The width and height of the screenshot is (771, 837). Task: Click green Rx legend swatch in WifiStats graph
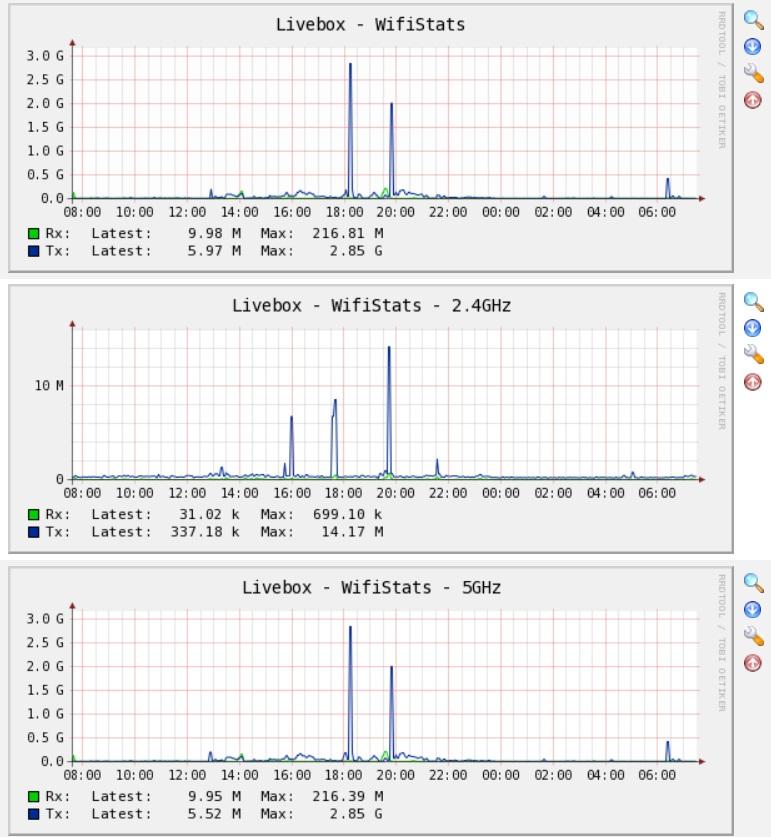(34, 234)
